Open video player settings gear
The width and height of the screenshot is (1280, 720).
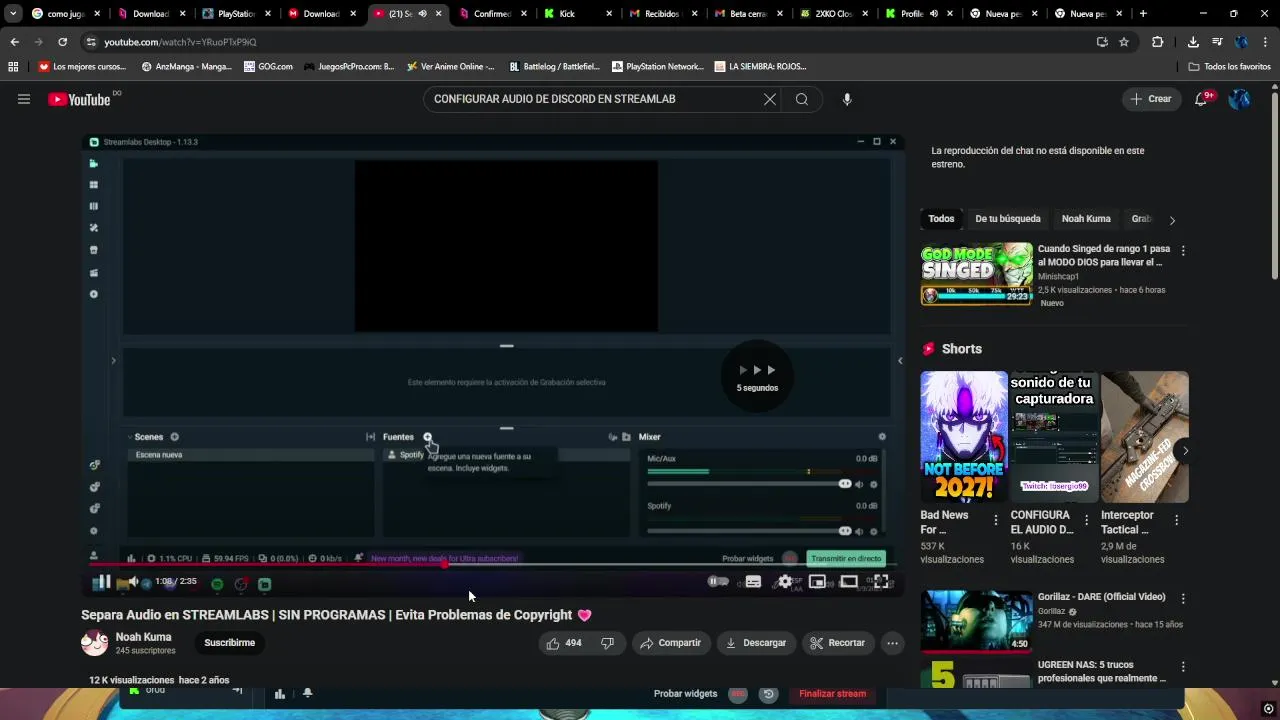coord(785,582)
